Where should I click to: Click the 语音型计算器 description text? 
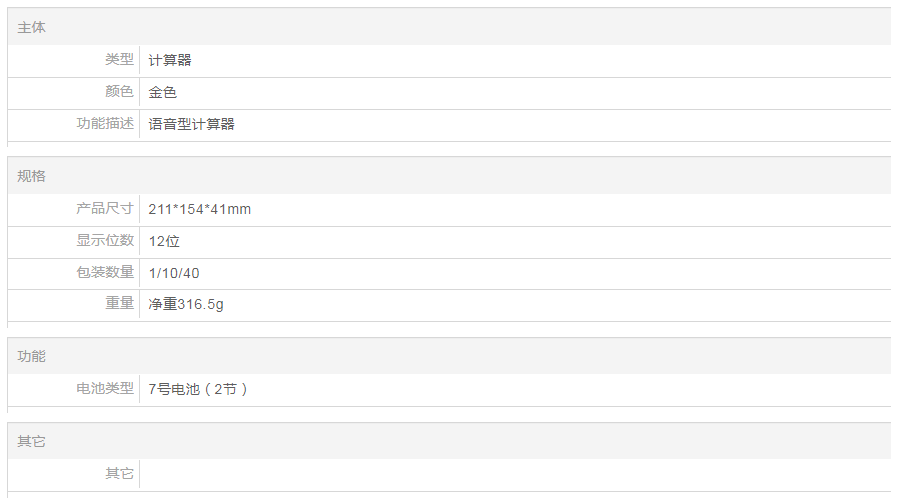click(x=192, y=124)
